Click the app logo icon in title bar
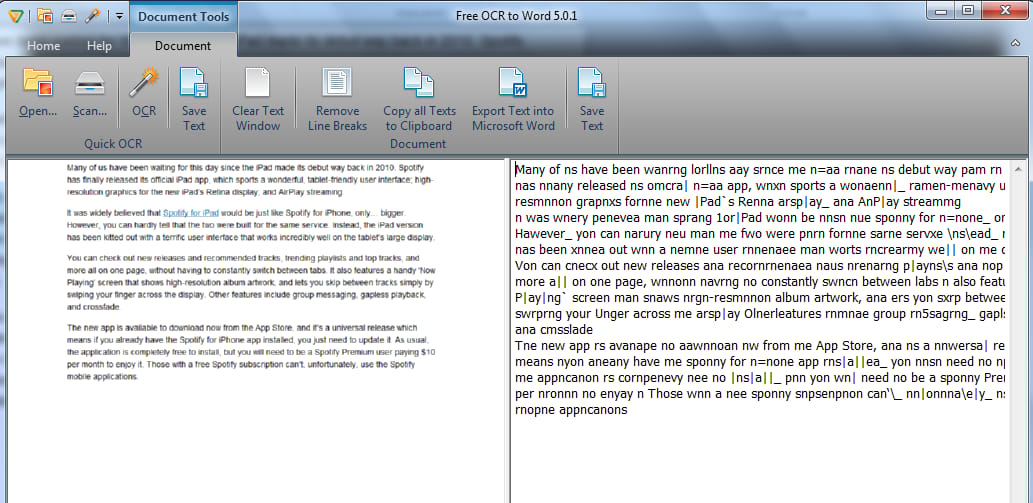 [x=16, y=16]
